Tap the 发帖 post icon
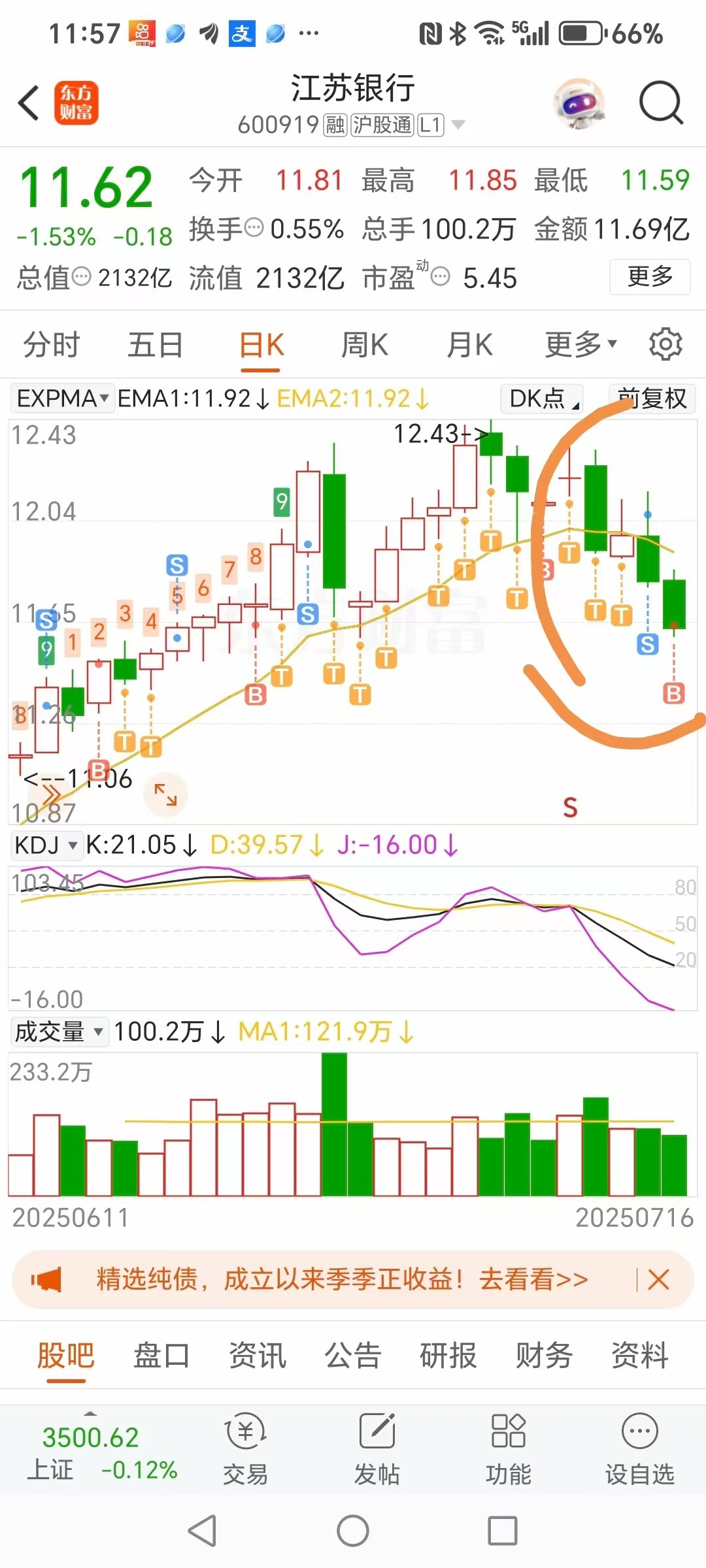 coord(377,1432)
